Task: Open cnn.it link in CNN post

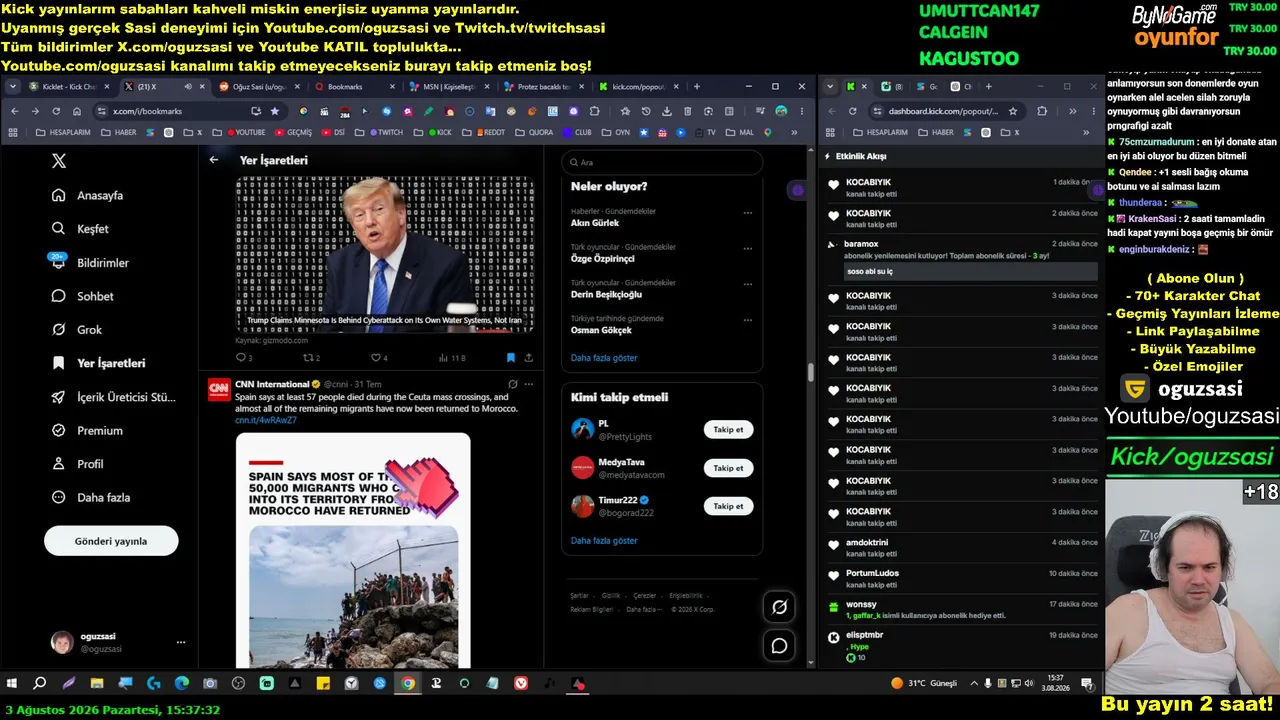Action: [x=266, y=420]
